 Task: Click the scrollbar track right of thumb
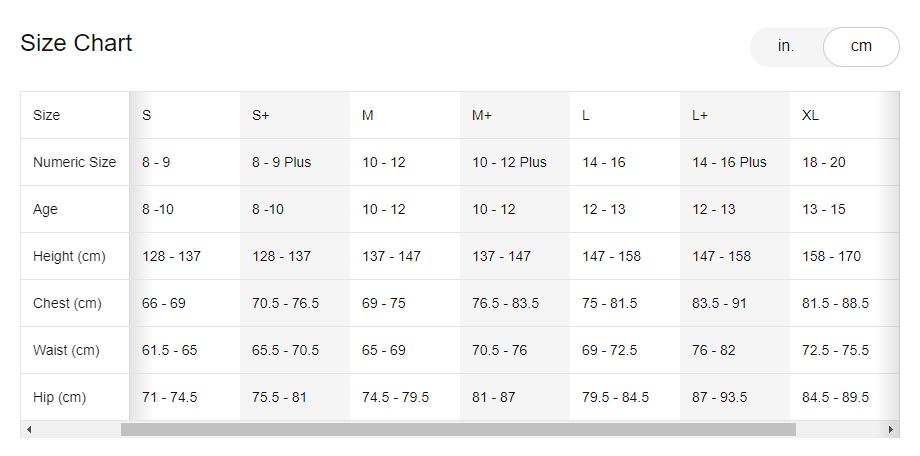click(840, 430)
